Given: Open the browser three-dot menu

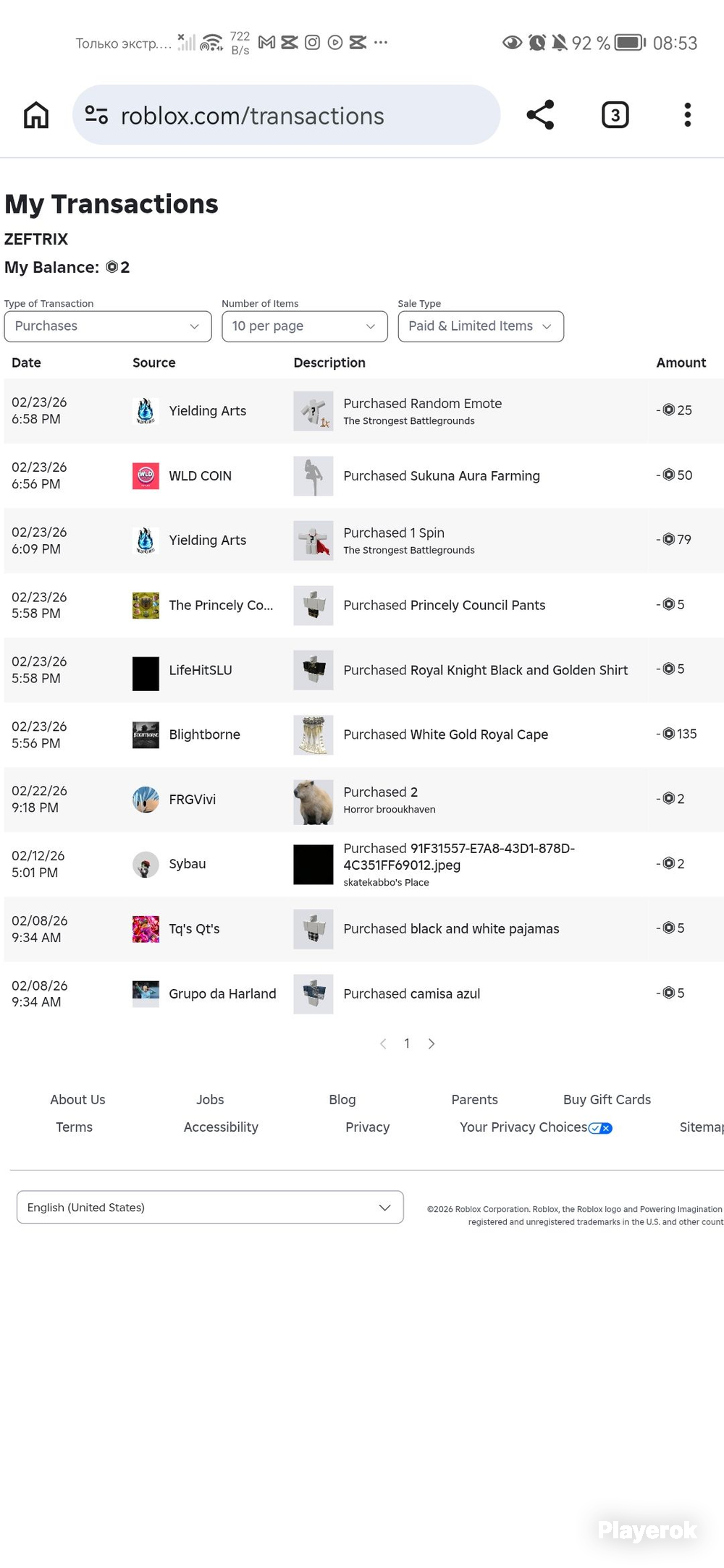Looking at the screenshot, I should point(688,115).
